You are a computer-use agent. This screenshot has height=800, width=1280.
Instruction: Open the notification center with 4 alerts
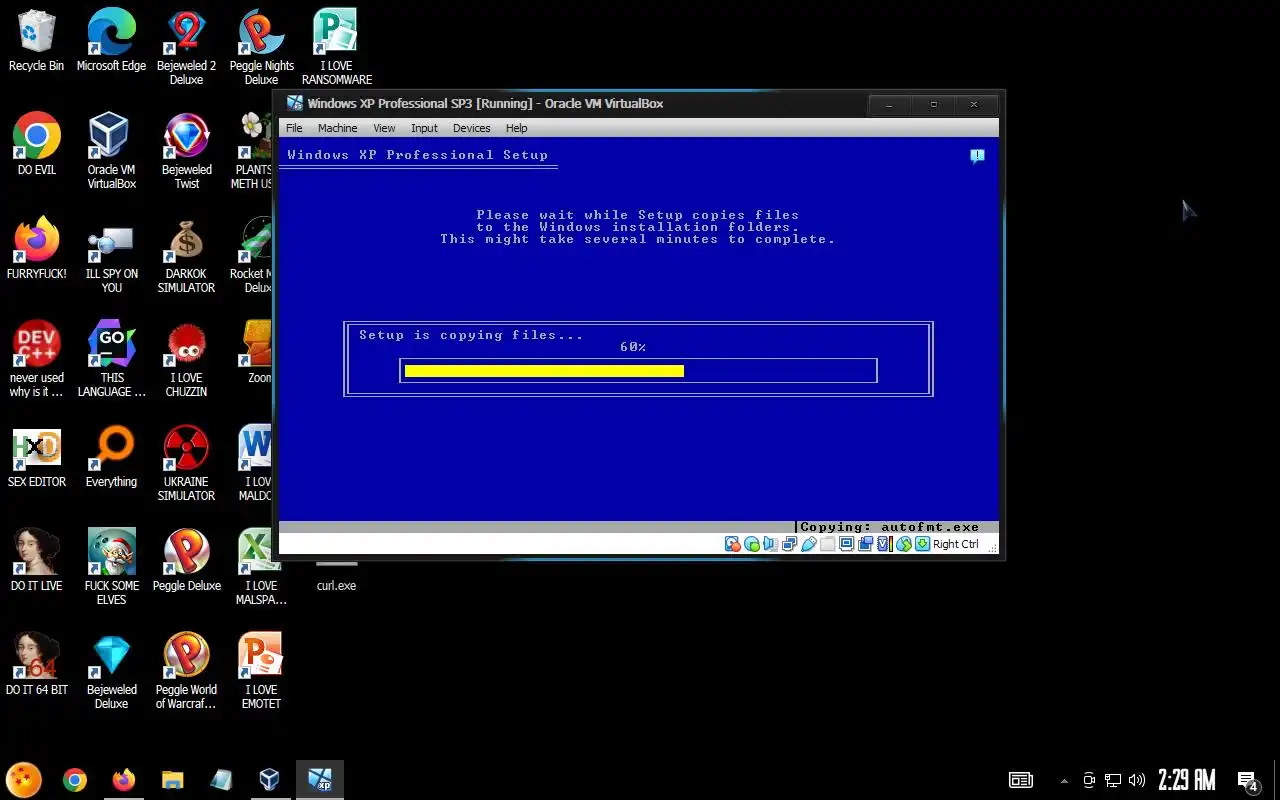pos(1248,781)
